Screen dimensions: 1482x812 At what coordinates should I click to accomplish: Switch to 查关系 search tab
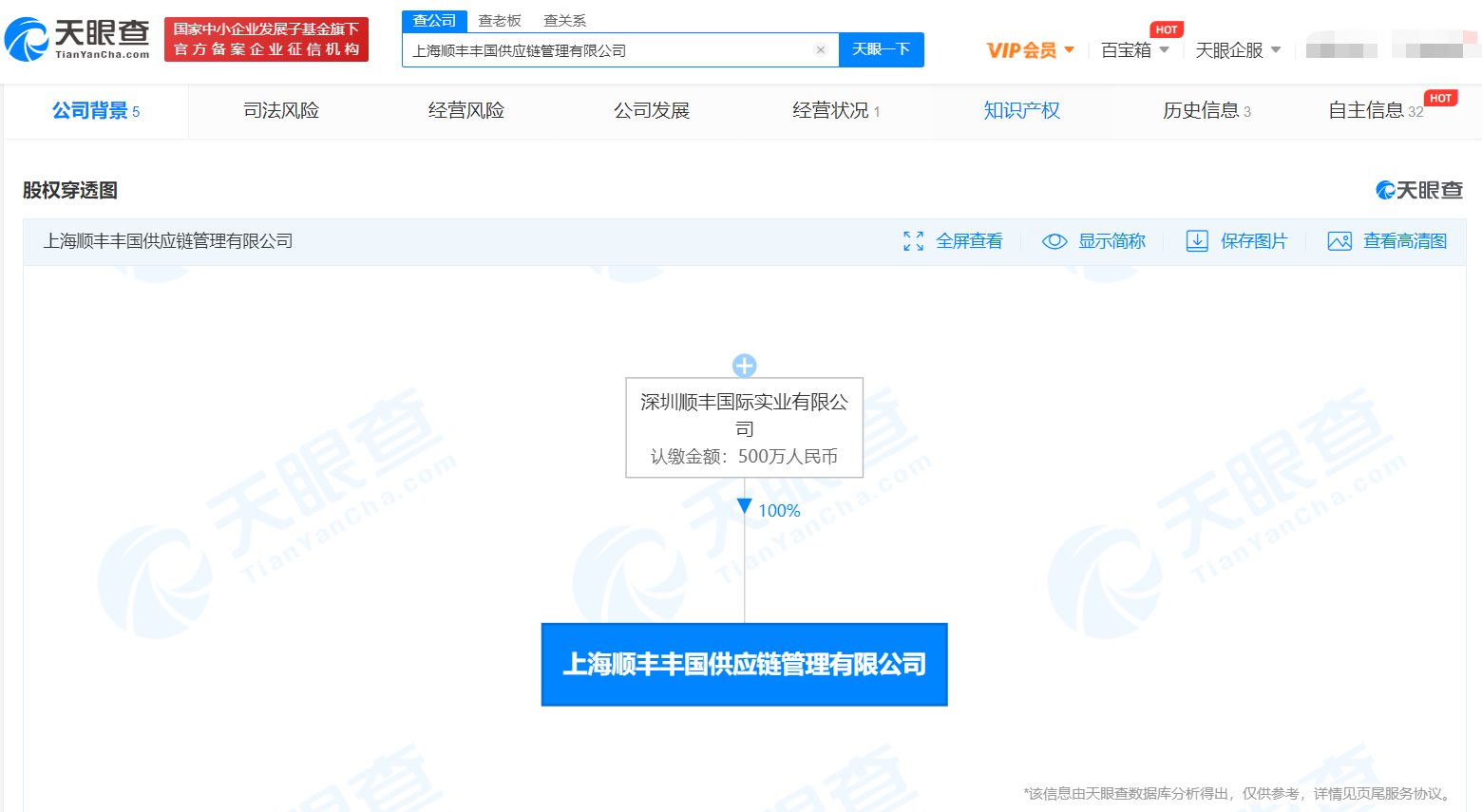(x=564, y=21)
